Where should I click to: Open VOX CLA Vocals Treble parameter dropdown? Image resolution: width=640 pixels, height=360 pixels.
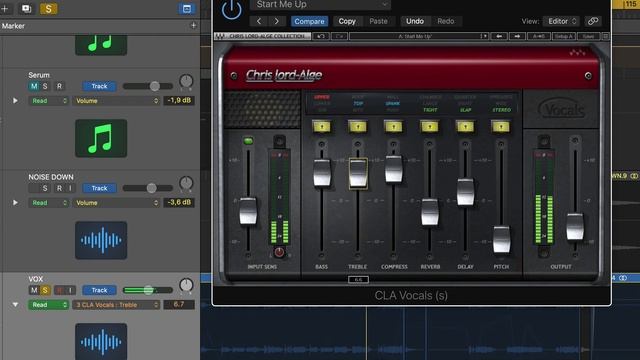(116, 305)
